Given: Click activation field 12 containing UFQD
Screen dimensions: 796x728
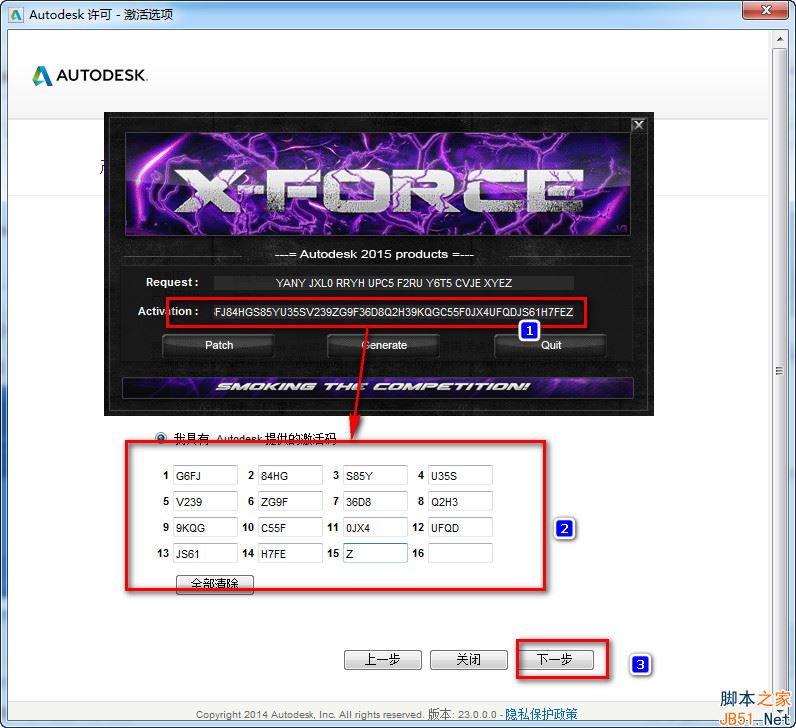Looking at the screenshot, I should [460, 527].
